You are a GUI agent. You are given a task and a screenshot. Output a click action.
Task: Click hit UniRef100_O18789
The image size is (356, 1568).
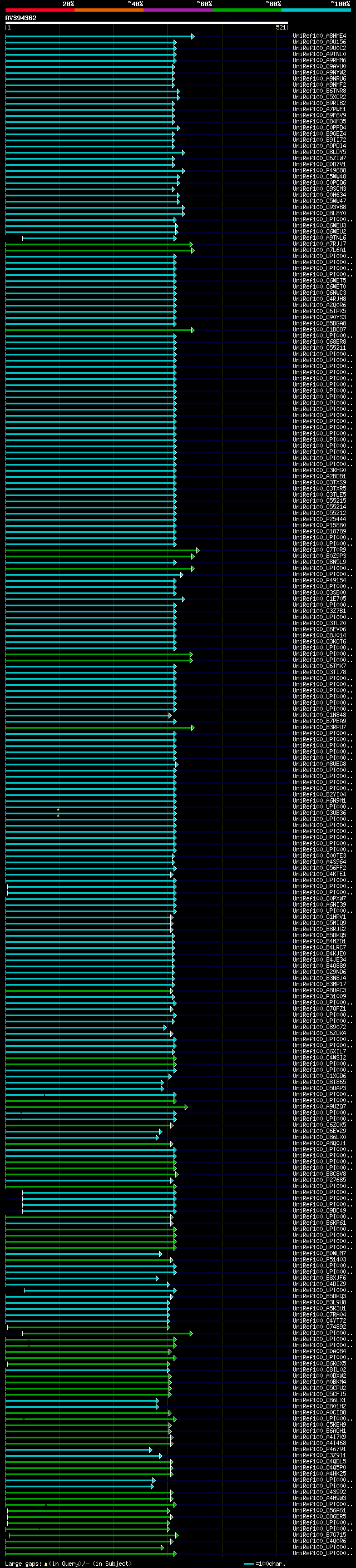pos(319,531)
